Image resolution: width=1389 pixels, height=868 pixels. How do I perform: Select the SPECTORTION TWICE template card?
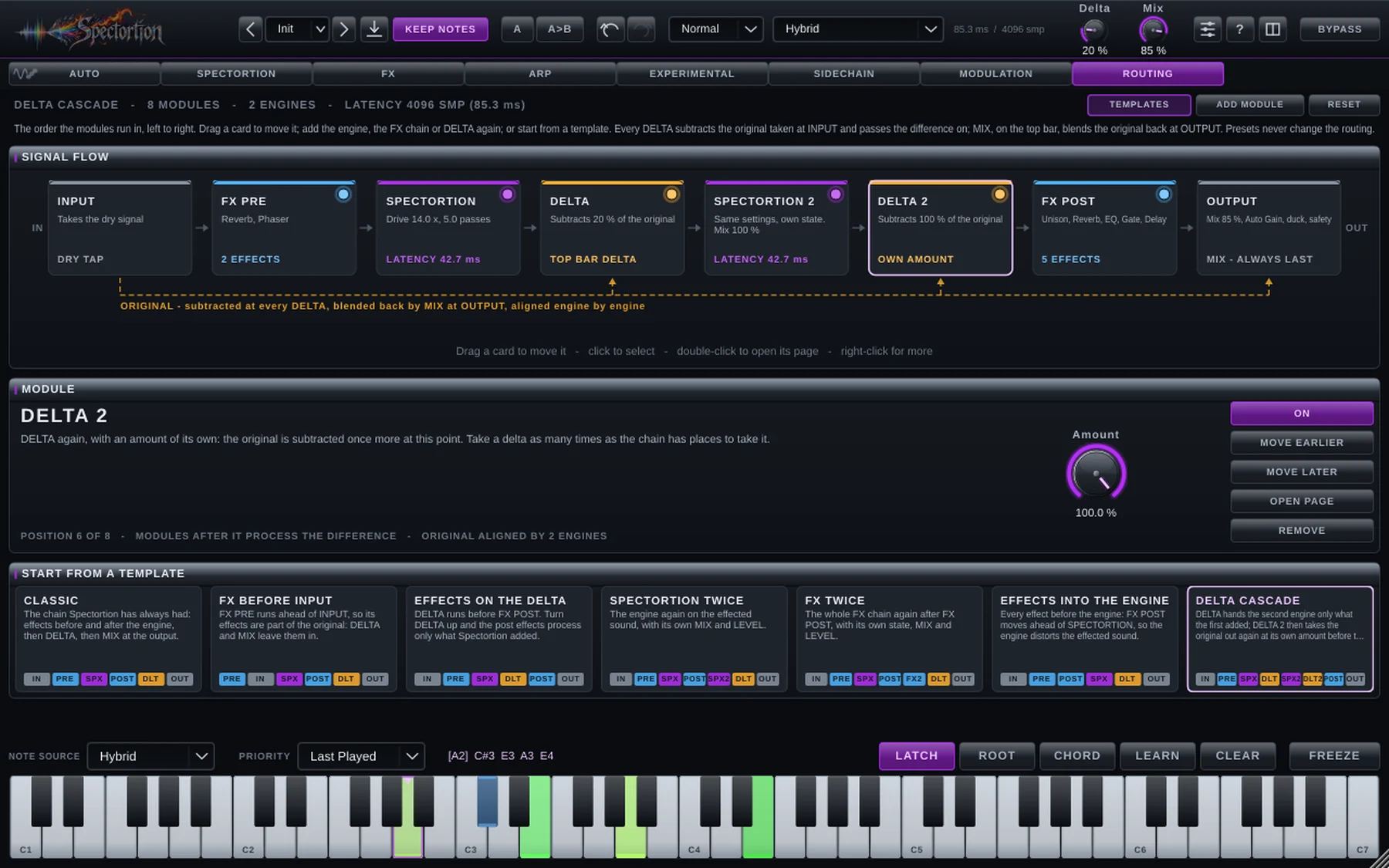[694, 639]
